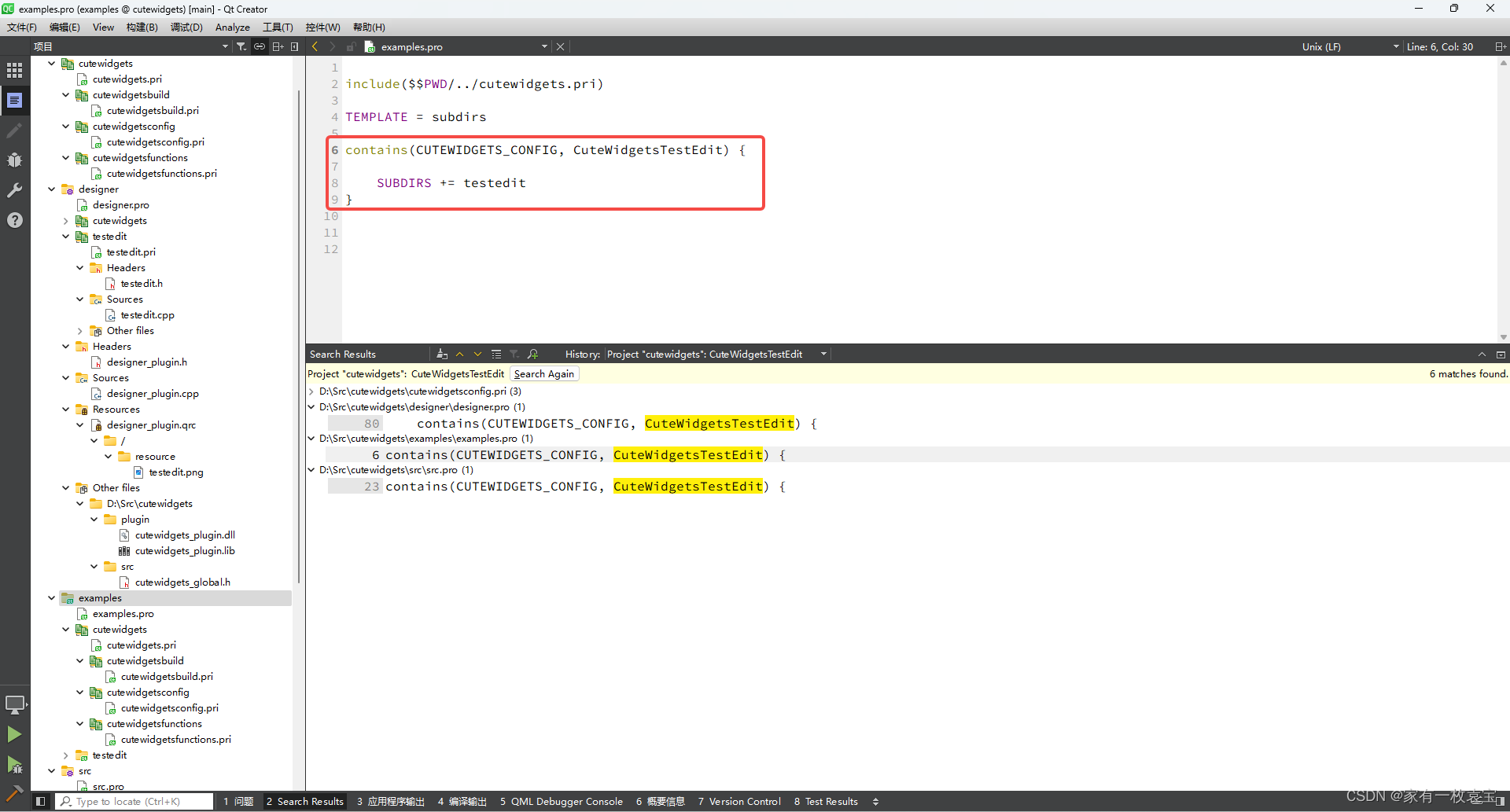The height and width of the screenshot is (812, 1510).
Task: Open the project view selector dropdown
Action: (131, 46)
